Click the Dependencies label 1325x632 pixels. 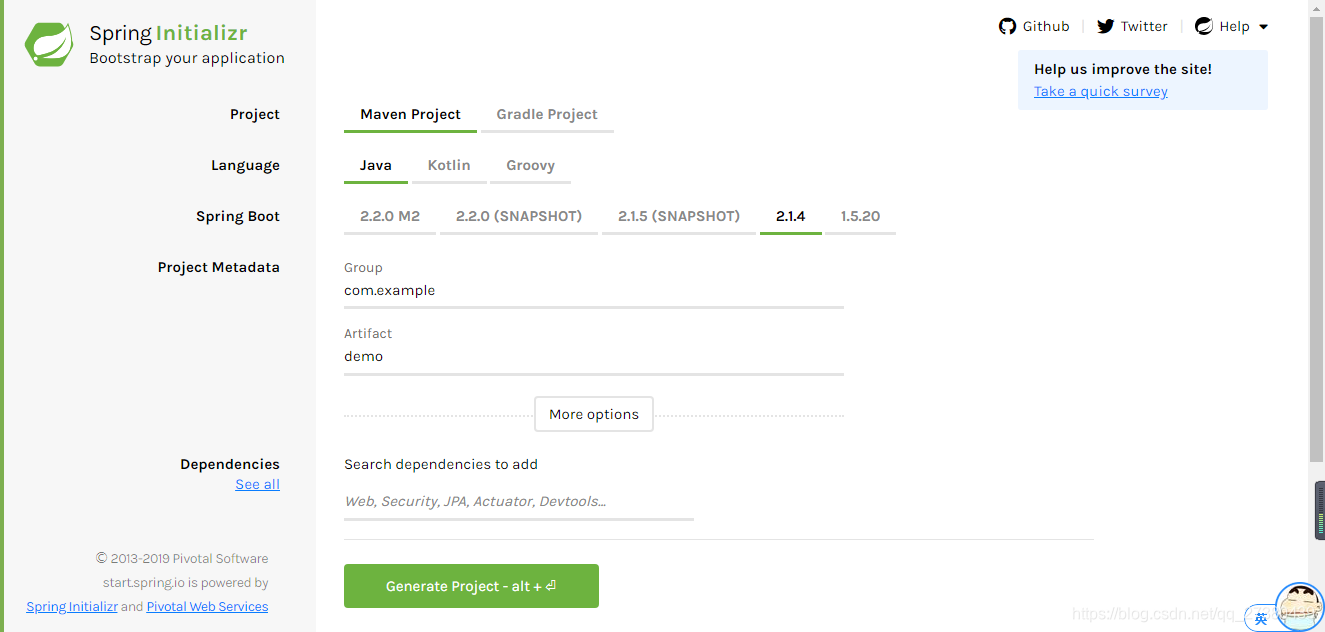click(x=230, y=464)
